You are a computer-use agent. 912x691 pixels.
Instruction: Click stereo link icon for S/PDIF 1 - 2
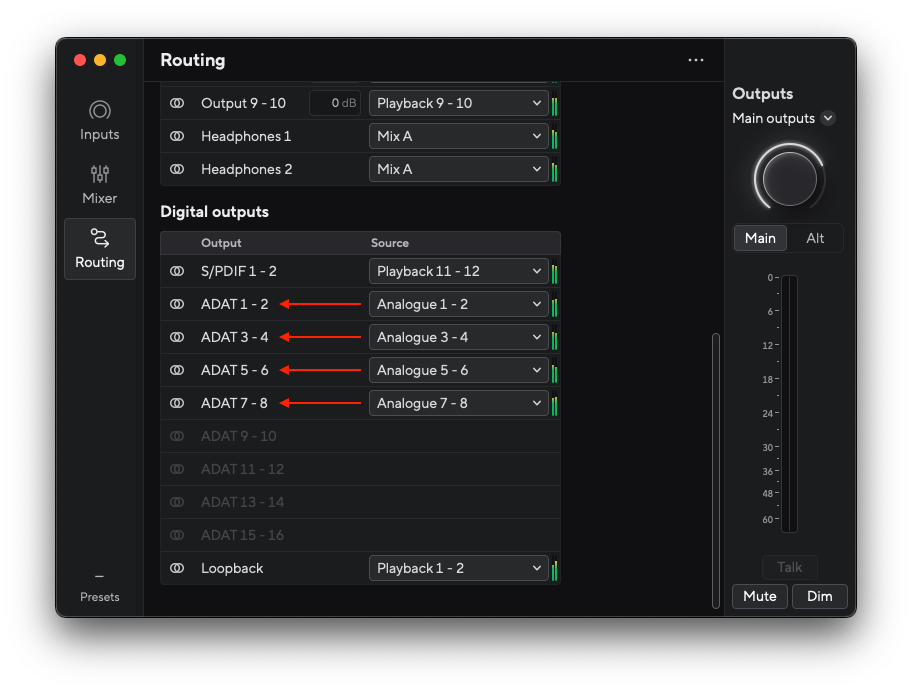(177, 271)
